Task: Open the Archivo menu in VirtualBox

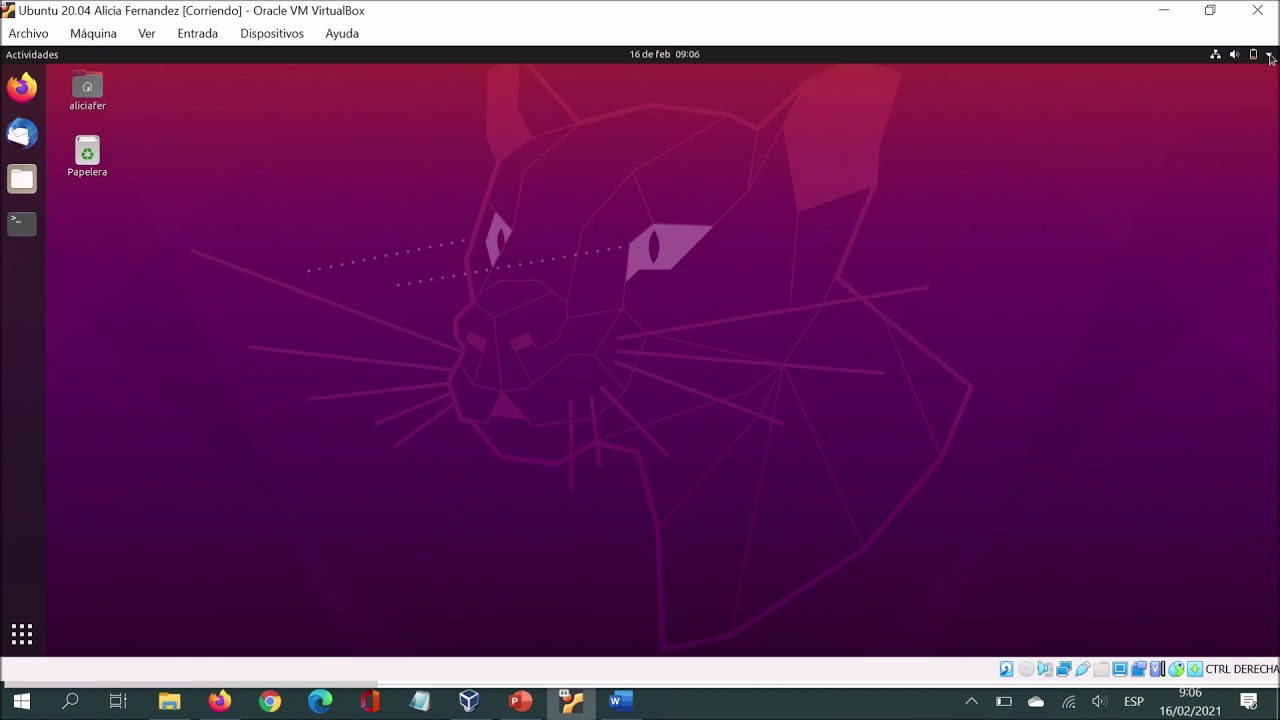Action: point(28,33)
